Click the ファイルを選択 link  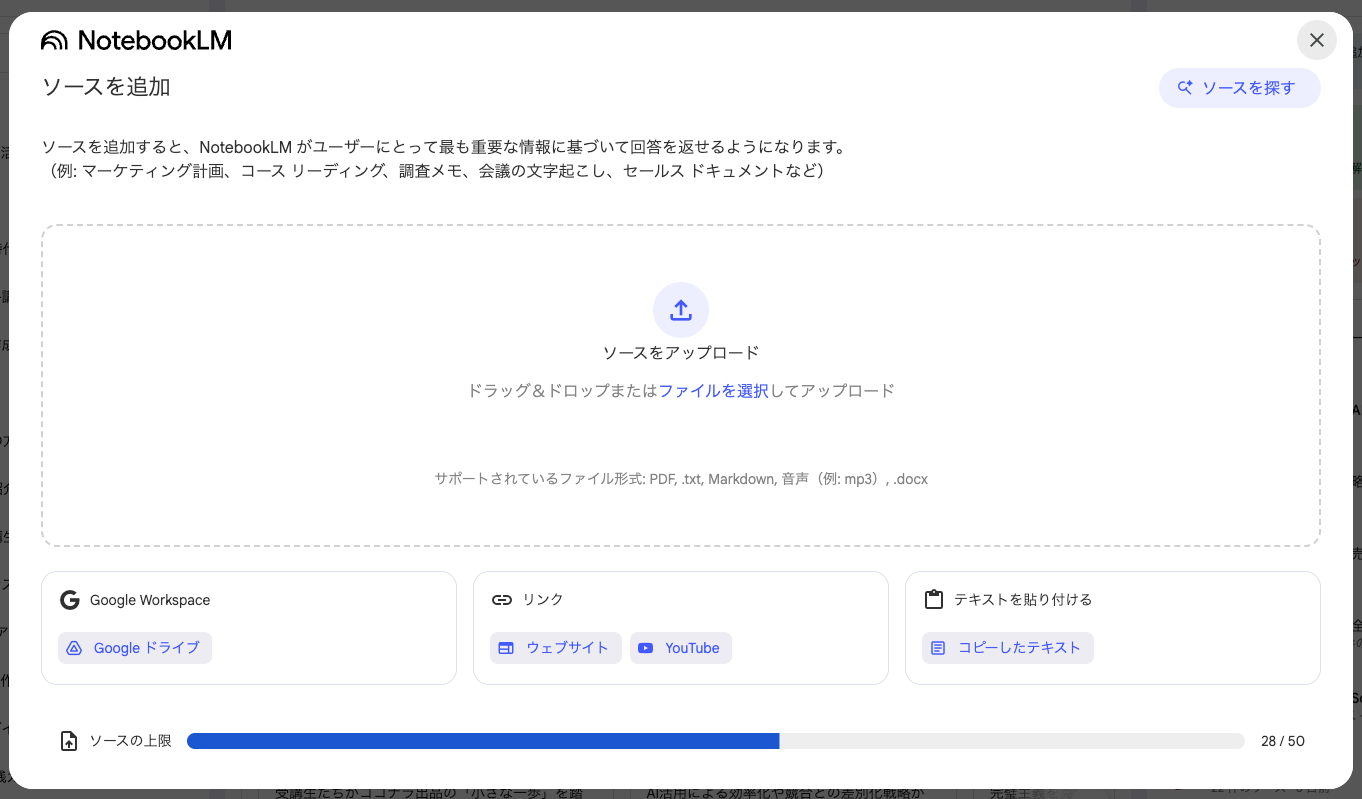coord(714,391)
